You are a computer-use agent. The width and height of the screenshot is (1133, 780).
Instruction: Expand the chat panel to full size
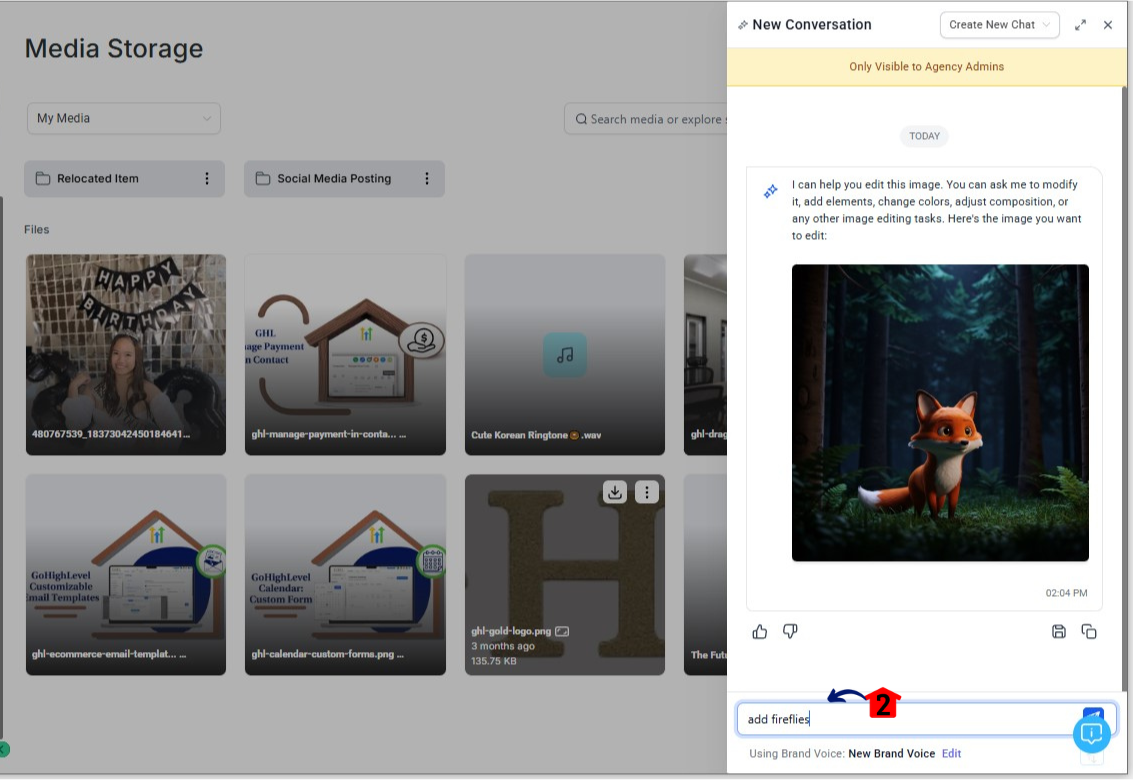point(1080,25)
